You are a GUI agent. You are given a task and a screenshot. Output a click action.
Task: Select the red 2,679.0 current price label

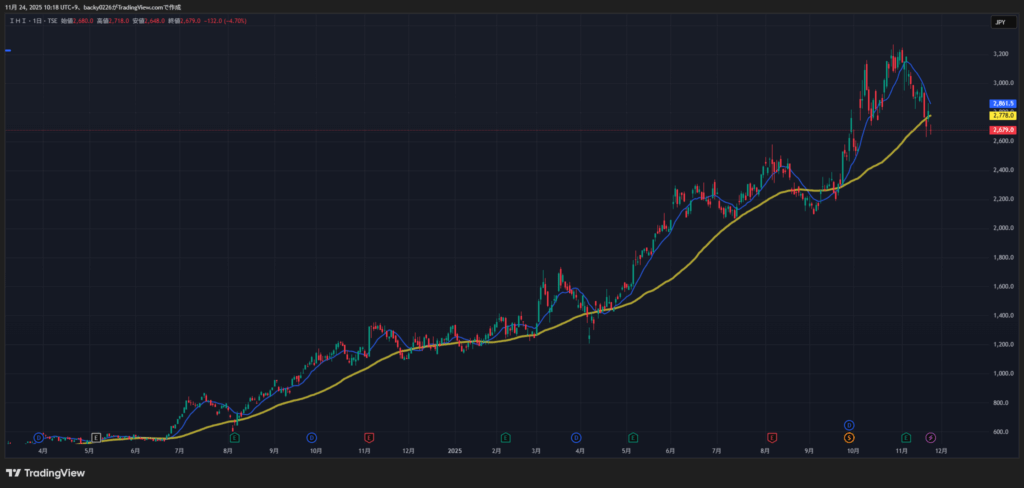1003,130
